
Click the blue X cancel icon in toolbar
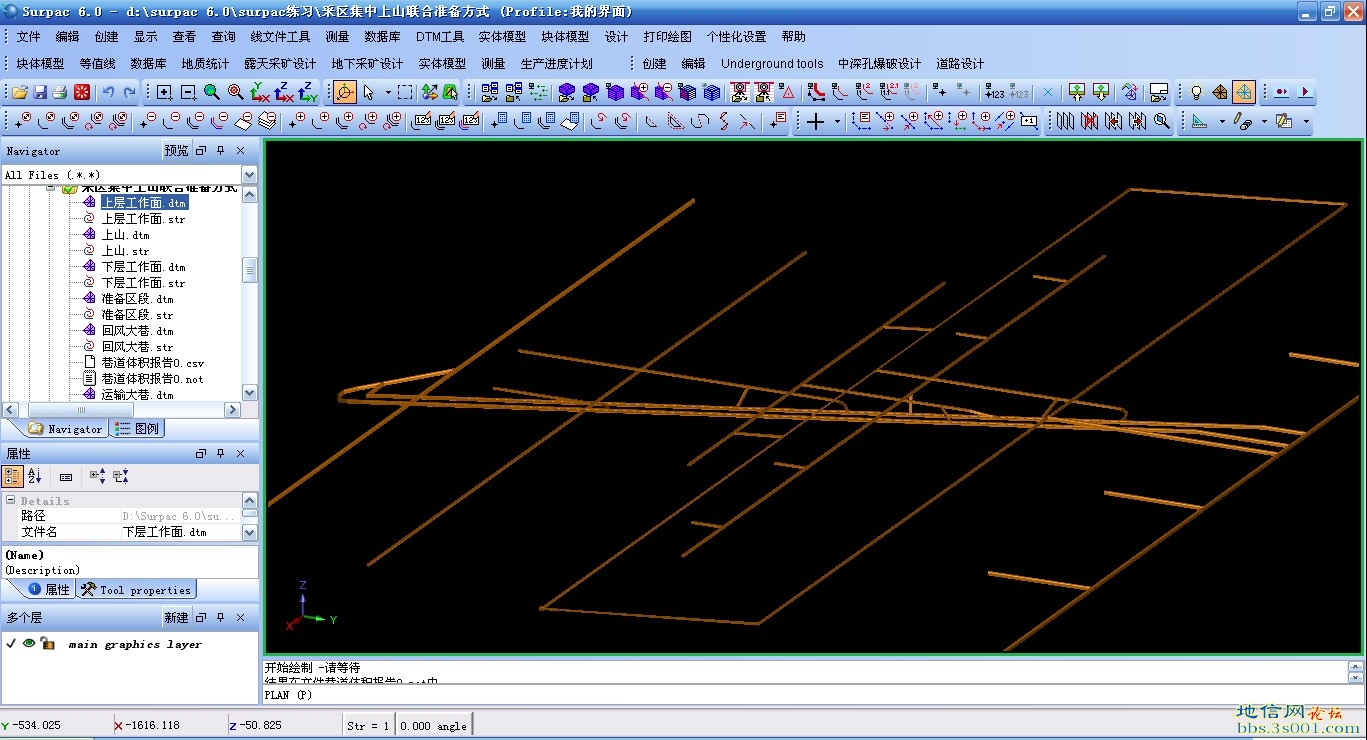[x=1048, y=92]
